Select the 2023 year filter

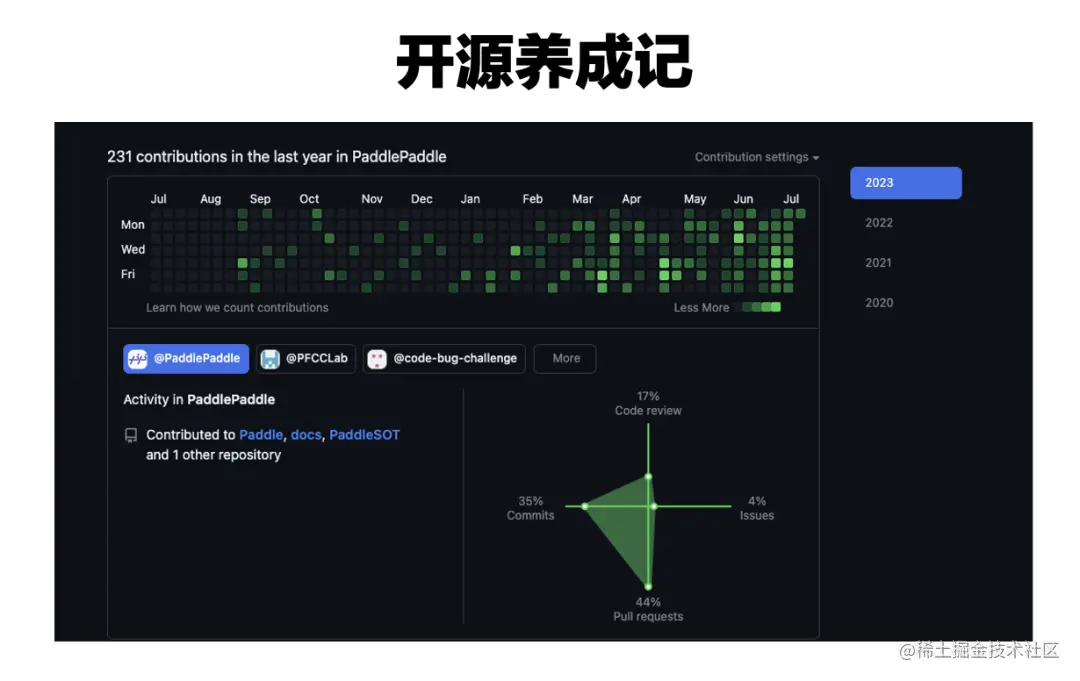[906, 182]
